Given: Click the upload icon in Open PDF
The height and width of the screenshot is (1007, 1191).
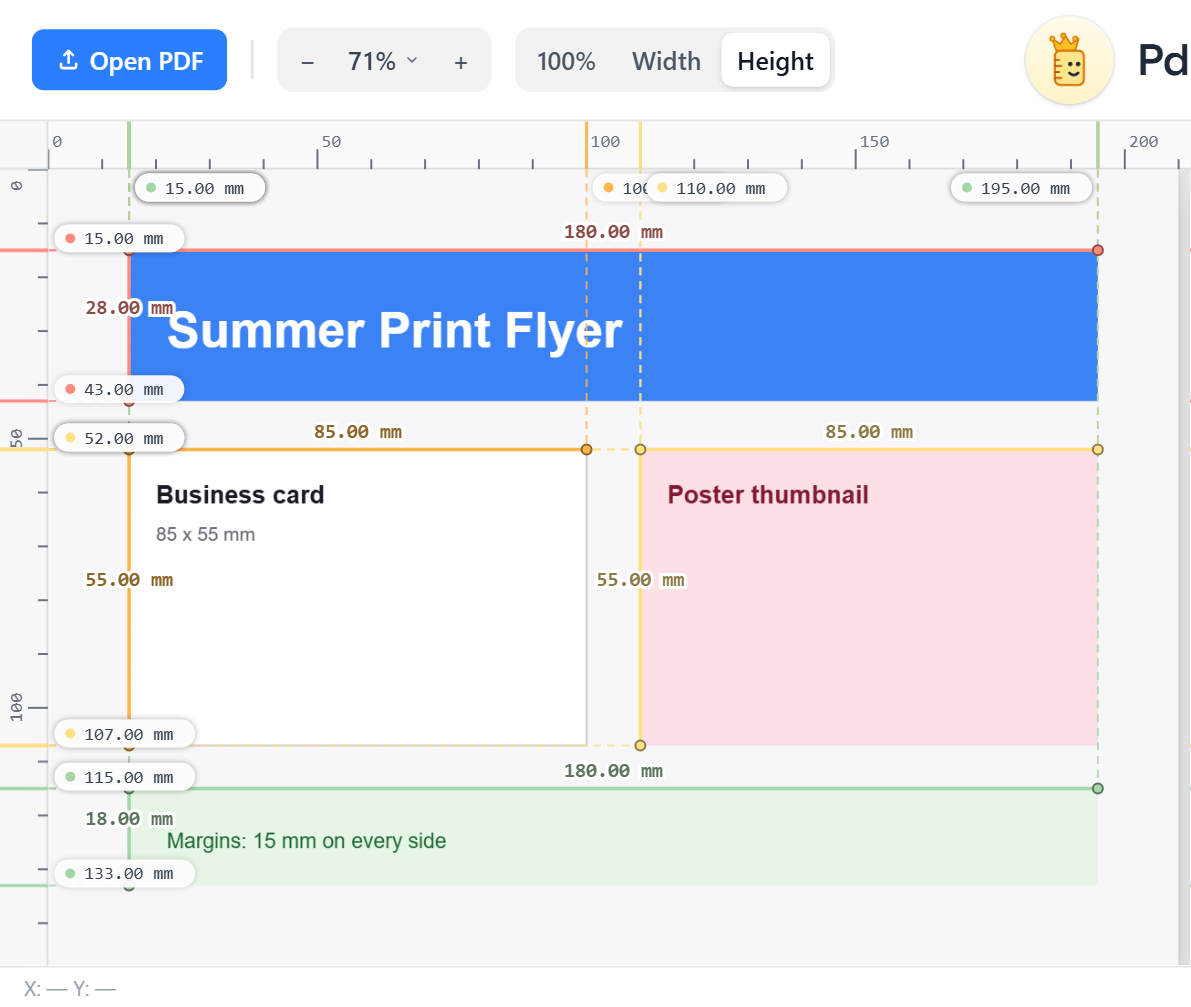Looking at the screenshot, I should tap(68, 59).
